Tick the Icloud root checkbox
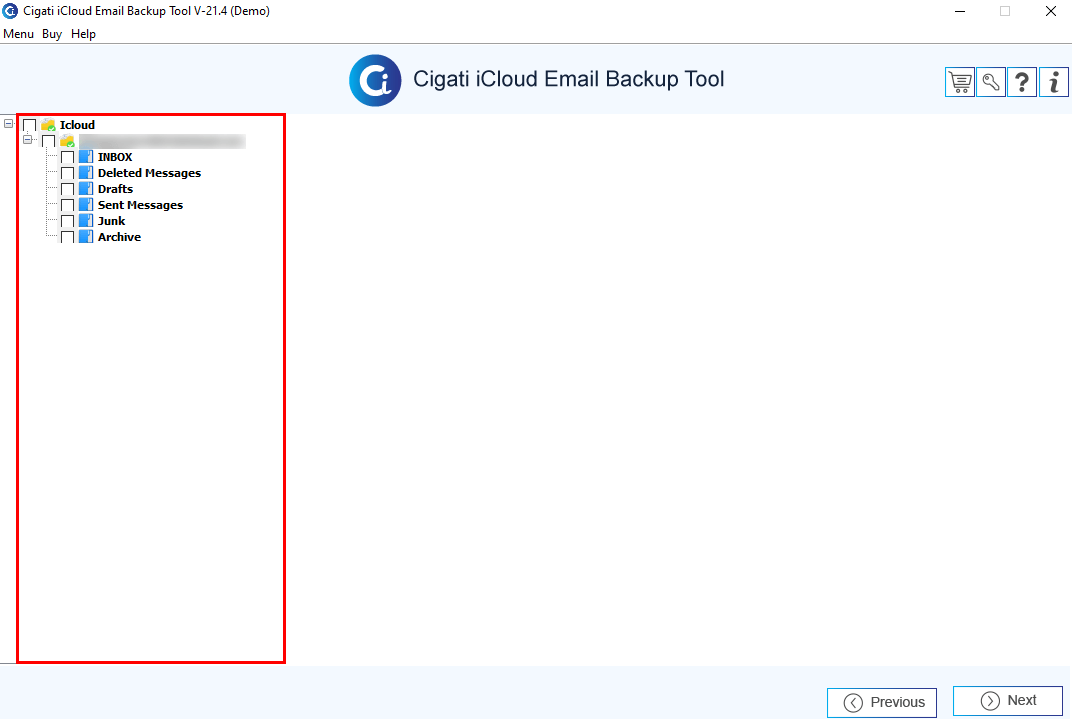The width and height of the screenshot is (1072, 719). [x=29, y=125]
